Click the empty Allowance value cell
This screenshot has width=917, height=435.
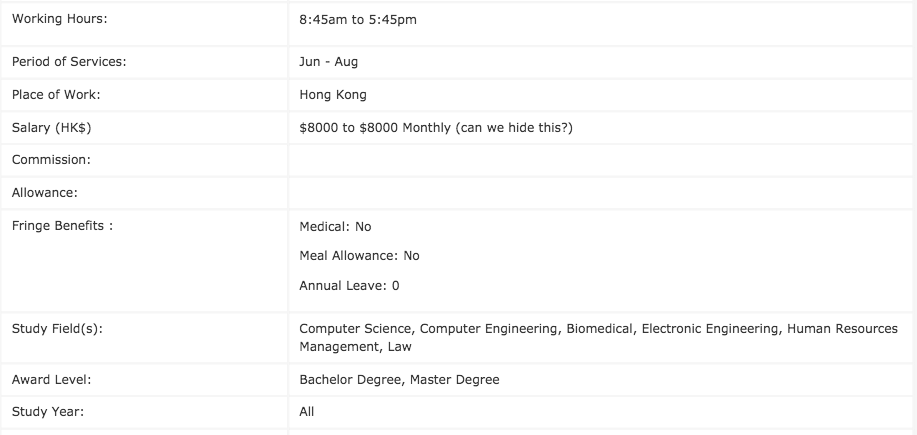(x=600, y=192)
